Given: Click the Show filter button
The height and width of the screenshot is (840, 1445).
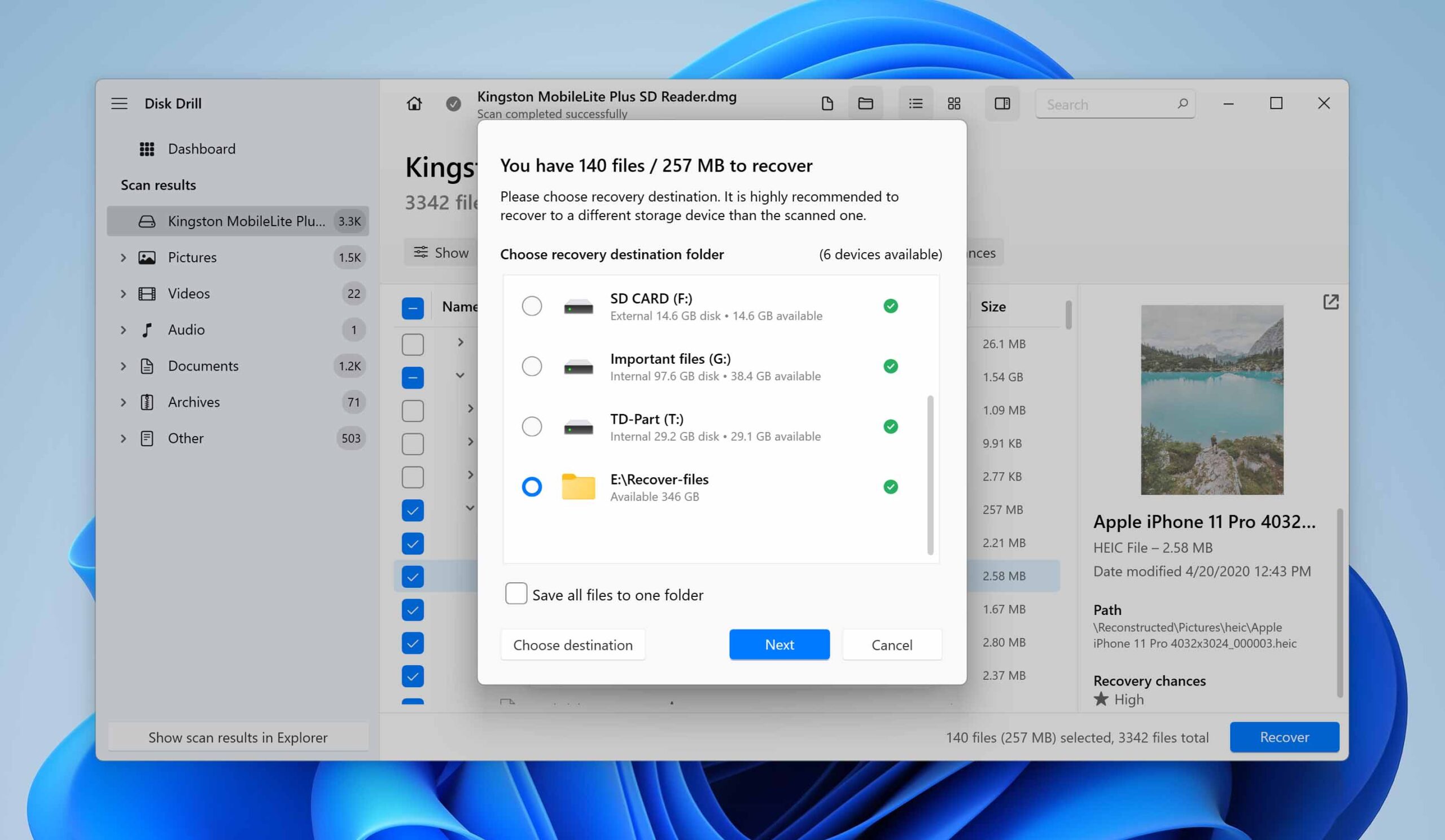Looking at the screenshot, I should click(441, 252).
